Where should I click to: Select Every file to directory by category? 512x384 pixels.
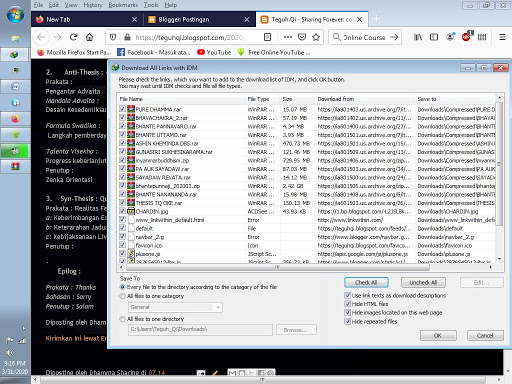(122, 287)
